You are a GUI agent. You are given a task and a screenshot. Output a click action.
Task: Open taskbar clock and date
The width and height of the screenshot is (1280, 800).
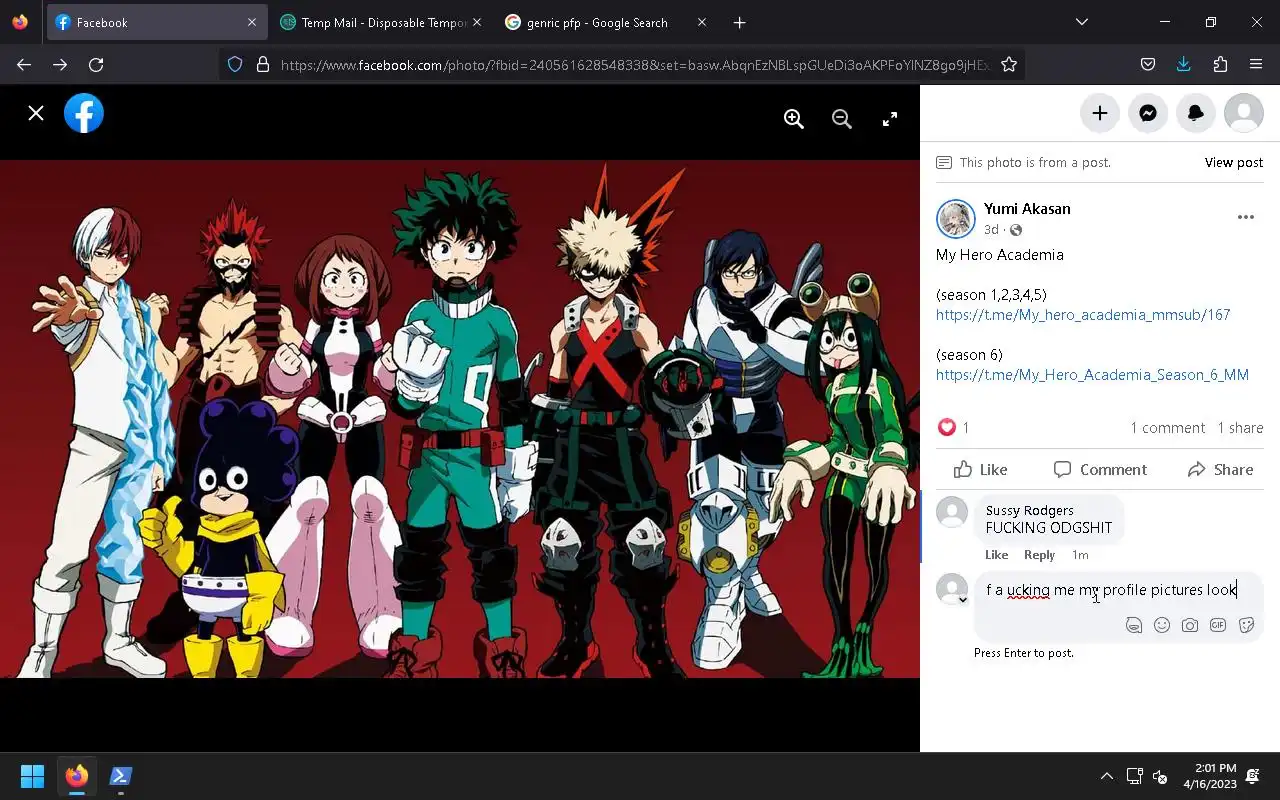[x=1210, y=776]
